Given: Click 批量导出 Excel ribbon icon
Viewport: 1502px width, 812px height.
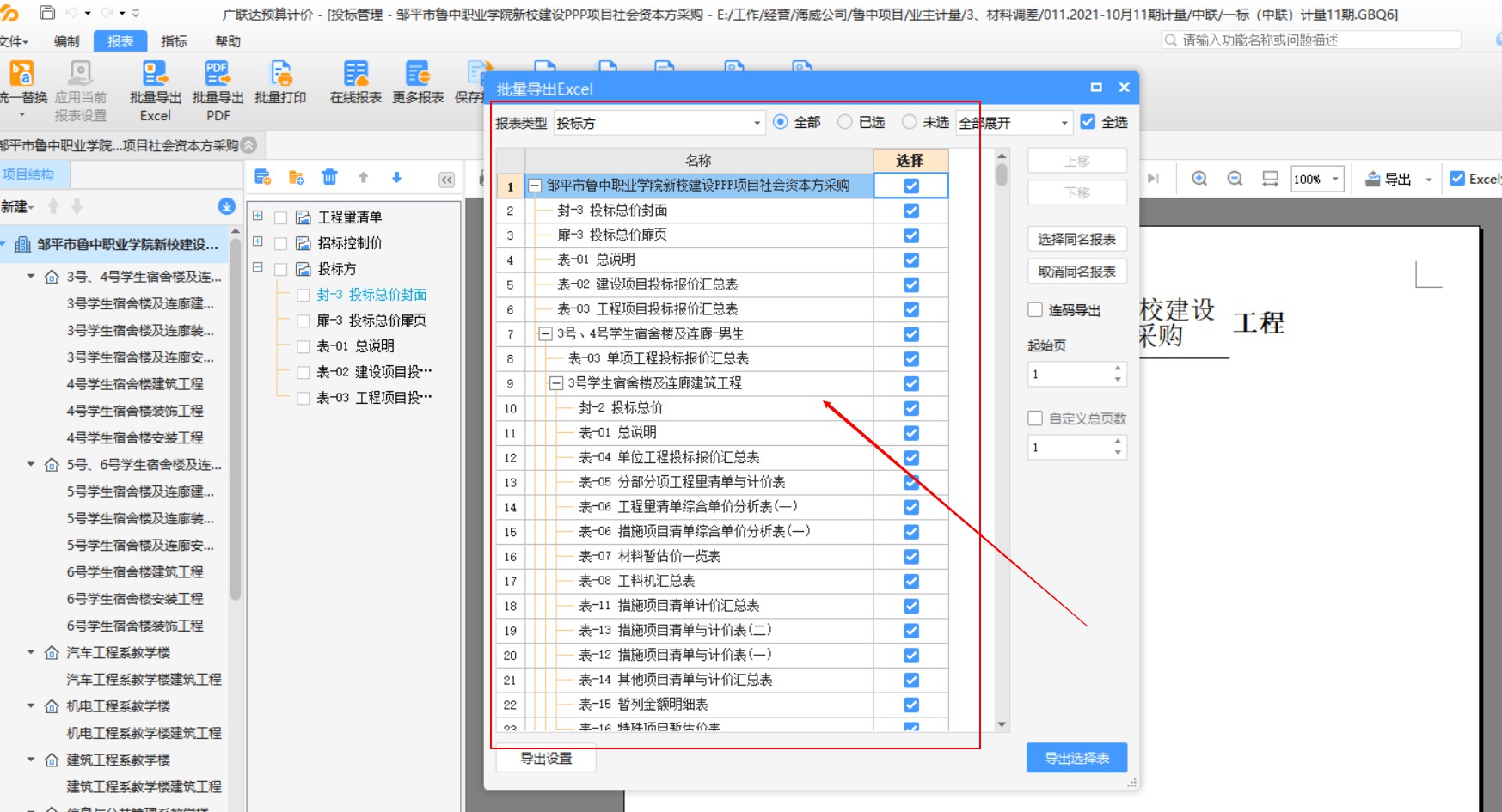Looking at the screenshot, I should pos(156,74).
